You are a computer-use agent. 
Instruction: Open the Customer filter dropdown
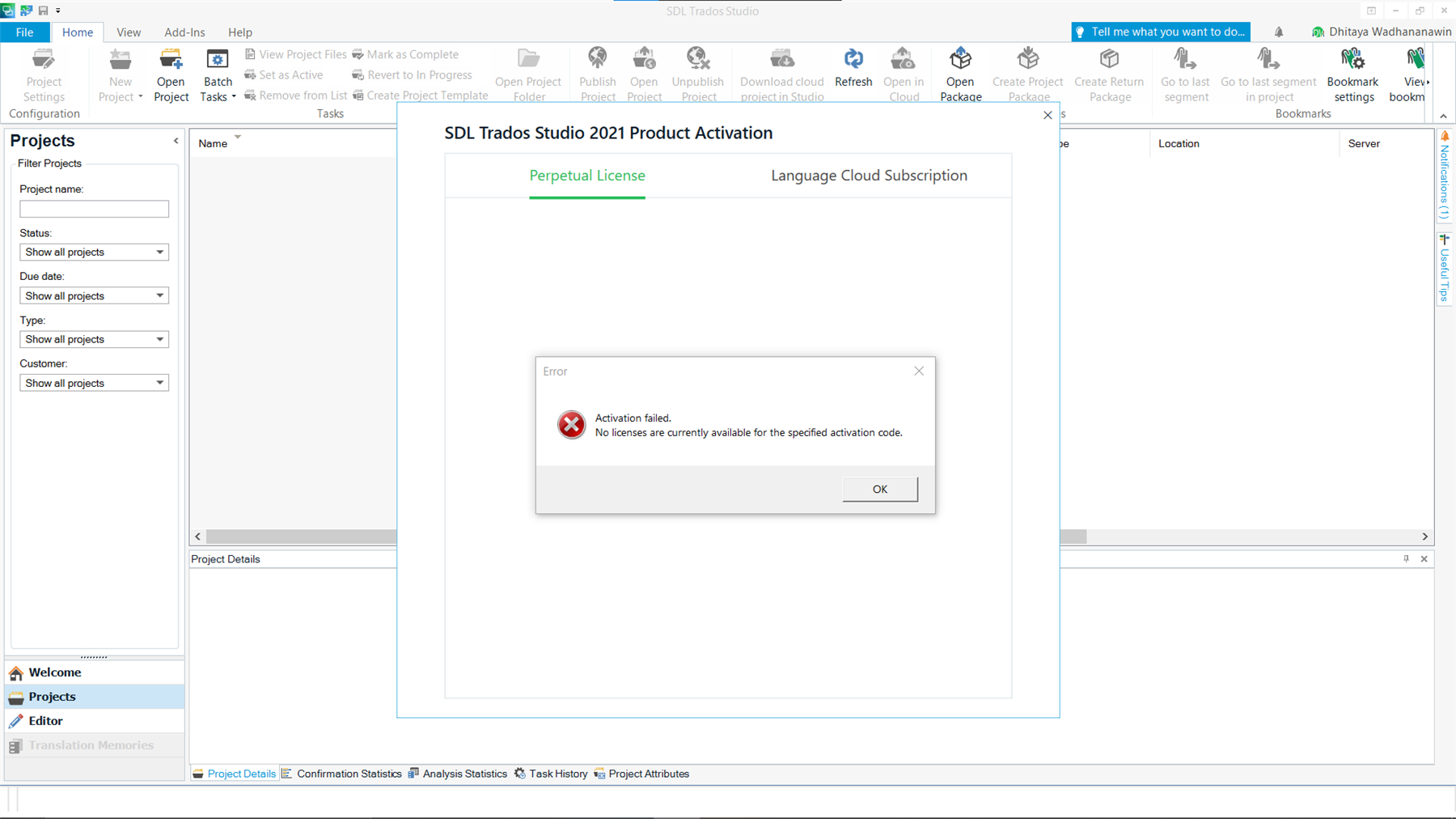click(94, 383)
